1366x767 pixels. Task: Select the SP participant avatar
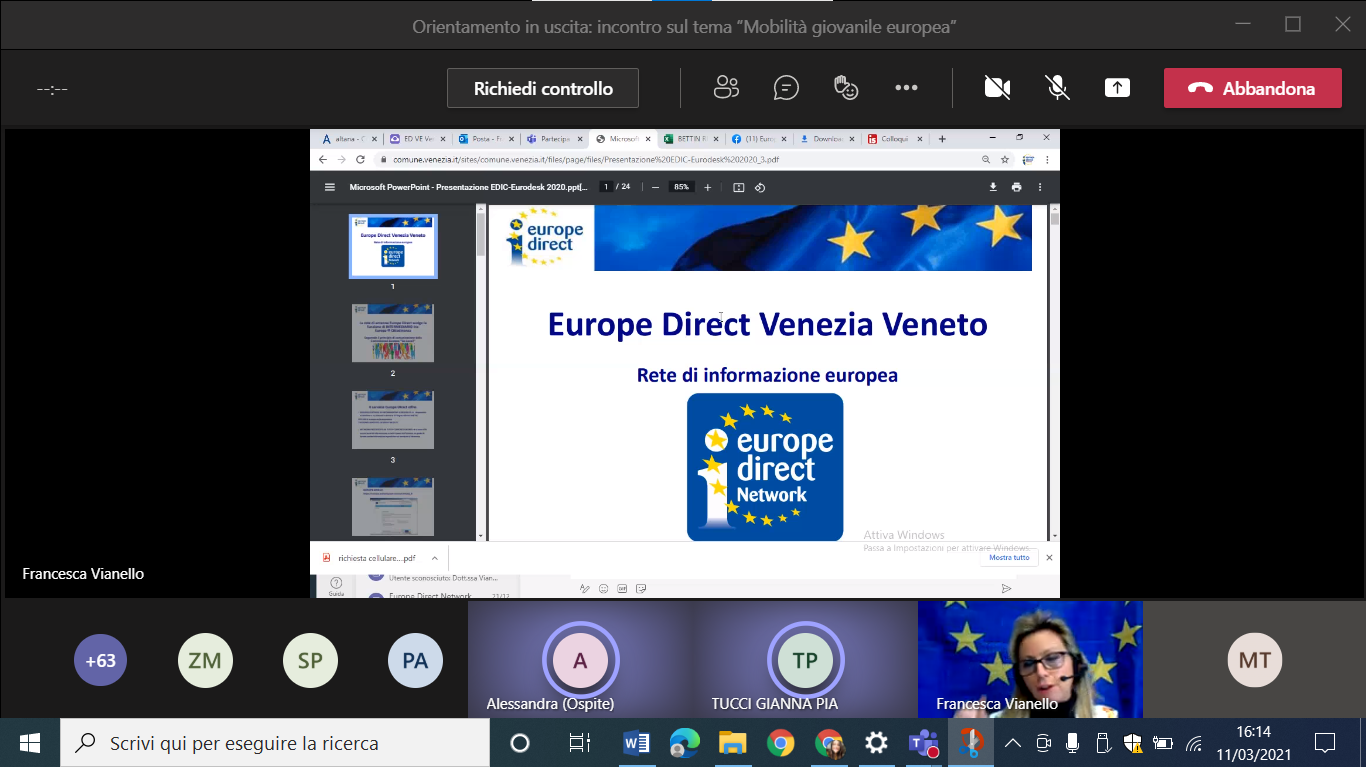coord(310,660)
